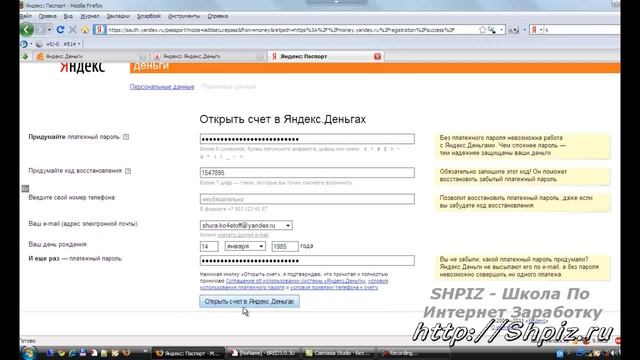Switch to Camtasia Studio taskbar window
Image resolution: width=640 pixels, height=360 pixels.
tap(338, 353)
